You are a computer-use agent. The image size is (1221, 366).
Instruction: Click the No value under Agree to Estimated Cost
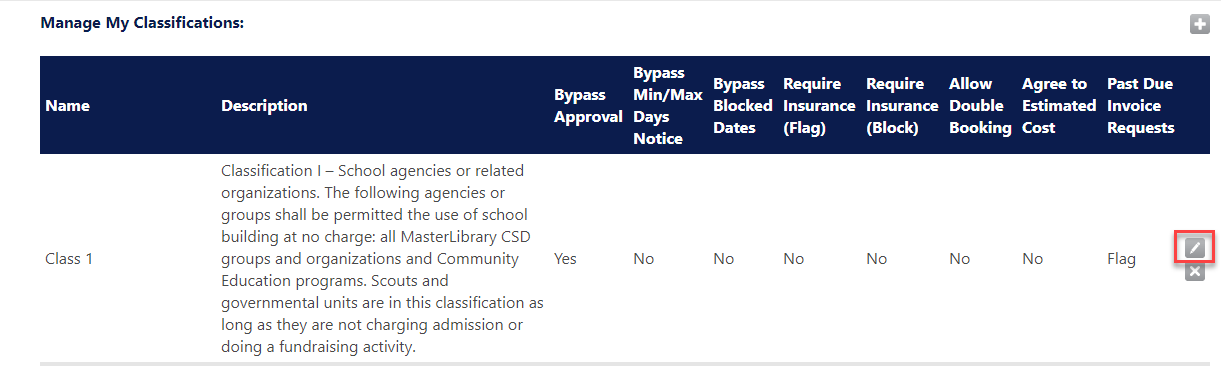click(x=1032, y=259)
